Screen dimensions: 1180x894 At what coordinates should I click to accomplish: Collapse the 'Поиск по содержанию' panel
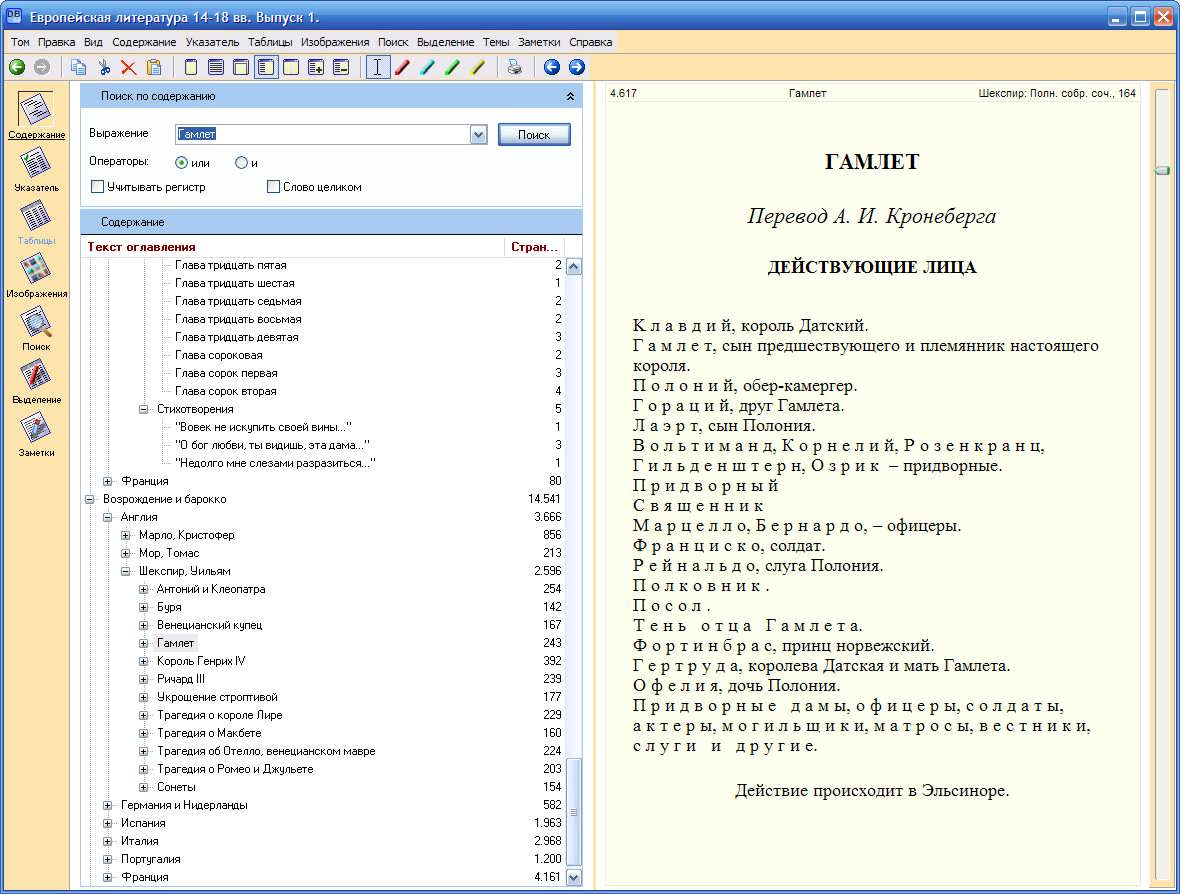click(570, 96)
